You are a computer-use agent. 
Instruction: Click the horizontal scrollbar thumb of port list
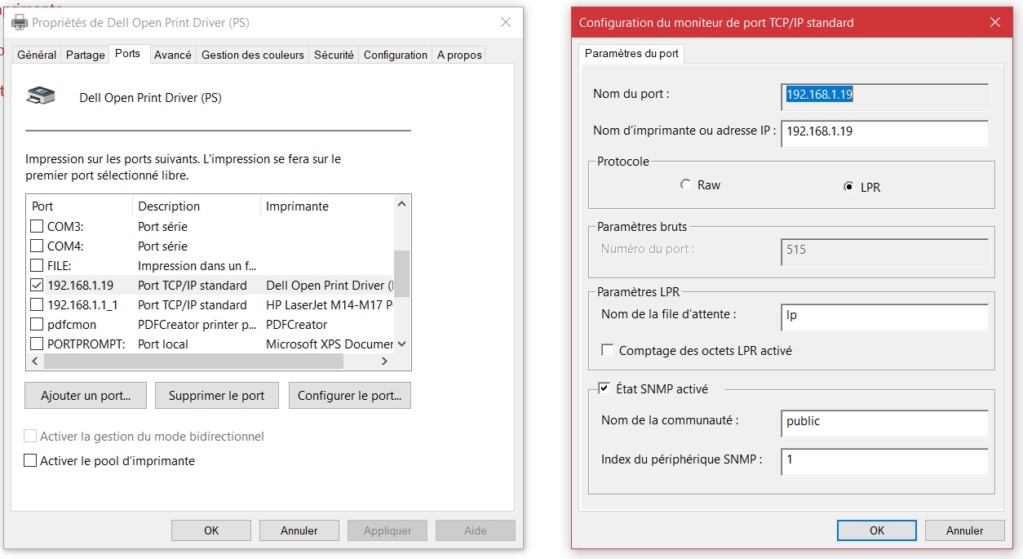[x=193, y=361]
